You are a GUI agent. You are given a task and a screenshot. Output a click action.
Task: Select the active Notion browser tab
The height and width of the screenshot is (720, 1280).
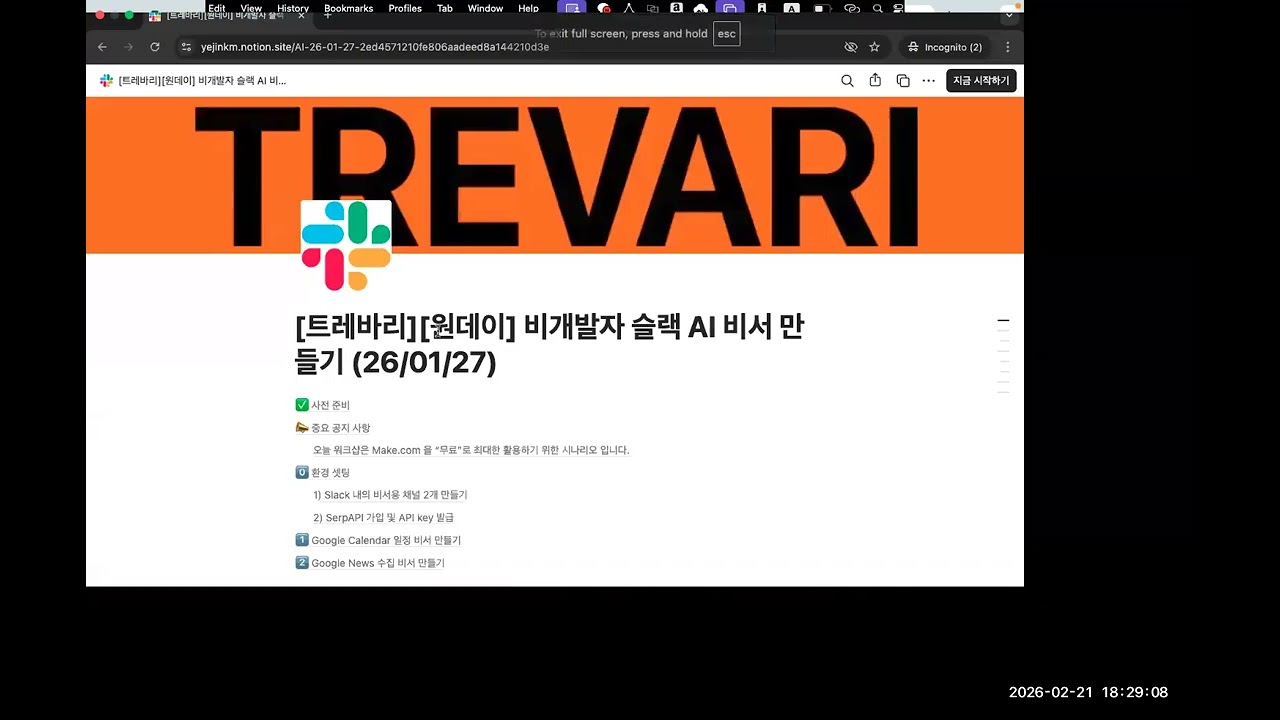pyautogui.click(x=226, y=15)
